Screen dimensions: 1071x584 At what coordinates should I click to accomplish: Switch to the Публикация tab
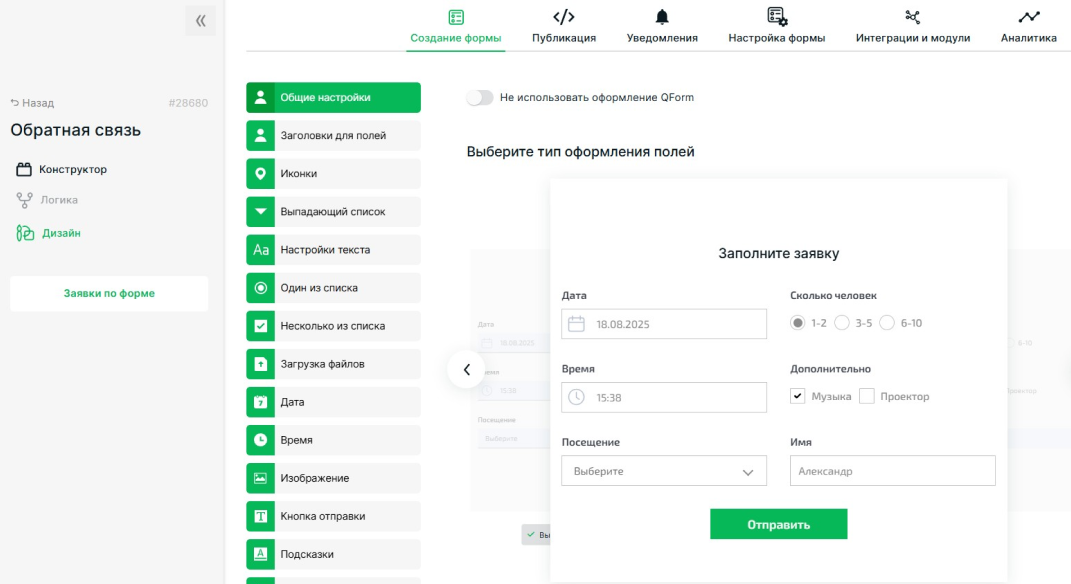tap(564, 27)
